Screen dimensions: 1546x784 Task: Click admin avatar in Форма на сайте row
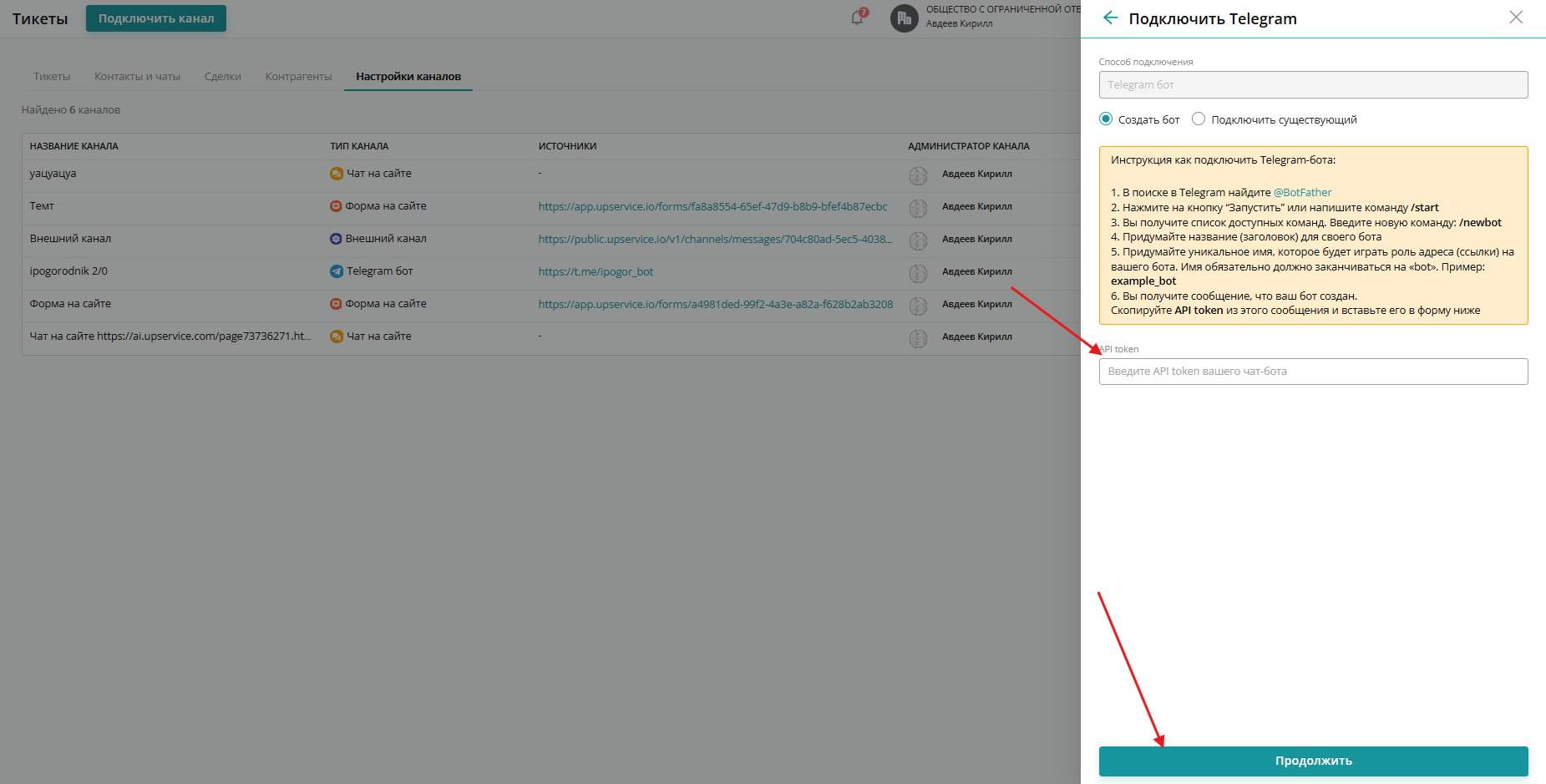[918, 306]
